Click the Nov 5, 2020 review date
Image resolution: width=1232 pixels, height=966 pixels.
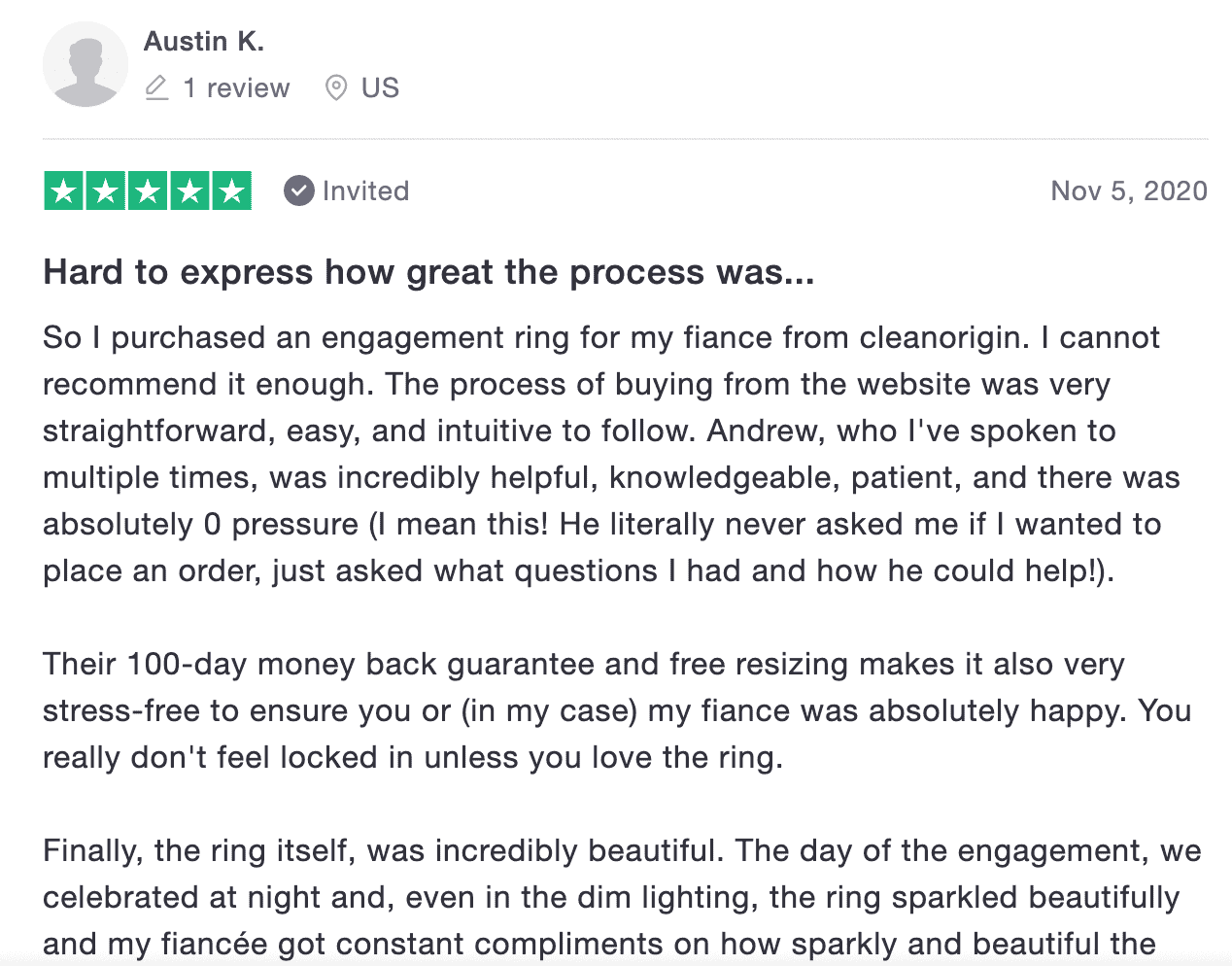coord(1128,190)
